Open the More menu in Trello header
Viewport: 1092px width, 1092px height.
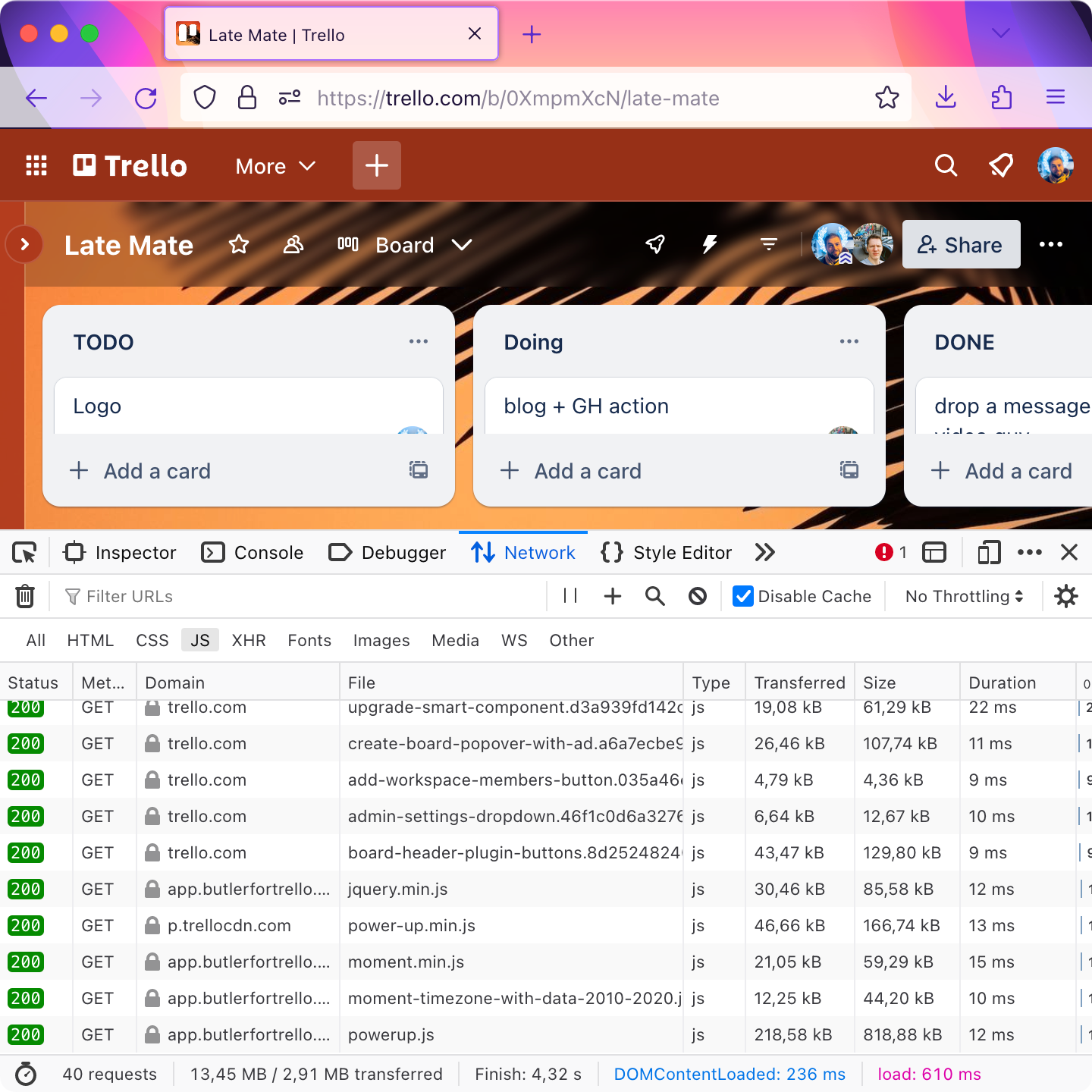point(275,166)
